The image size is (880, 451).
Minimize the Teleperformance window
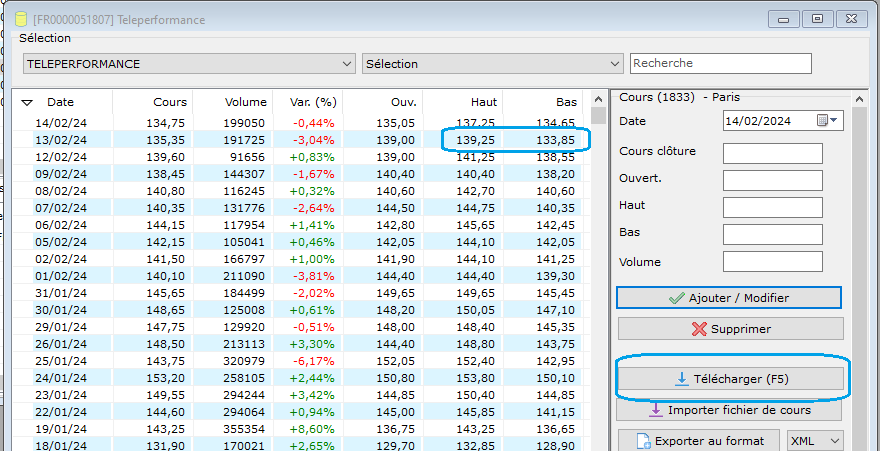click(x=784, y=19)
